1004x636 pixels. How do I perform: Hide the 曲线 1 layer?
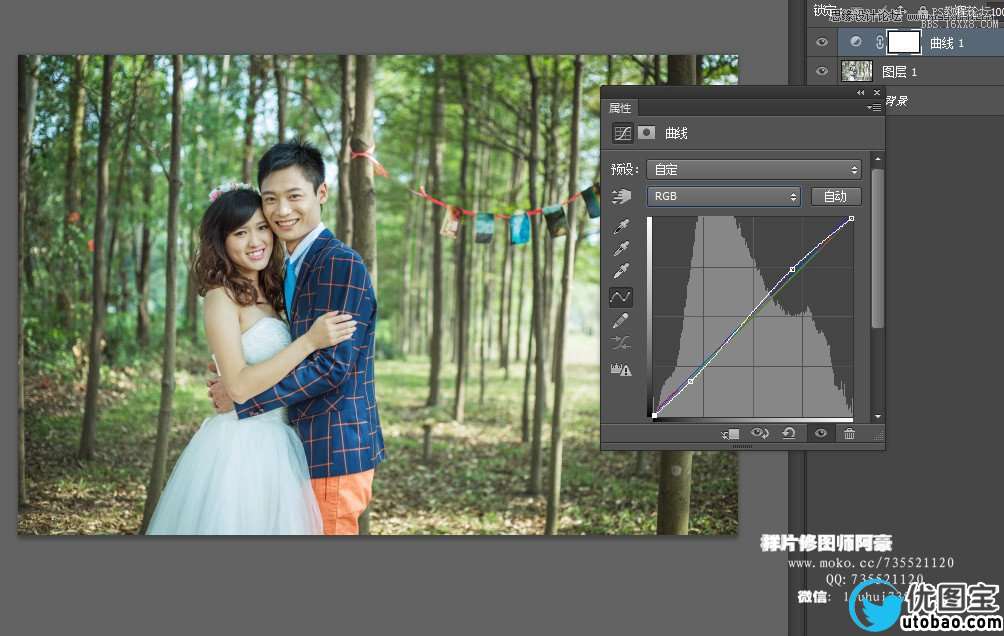coord(822,42)
